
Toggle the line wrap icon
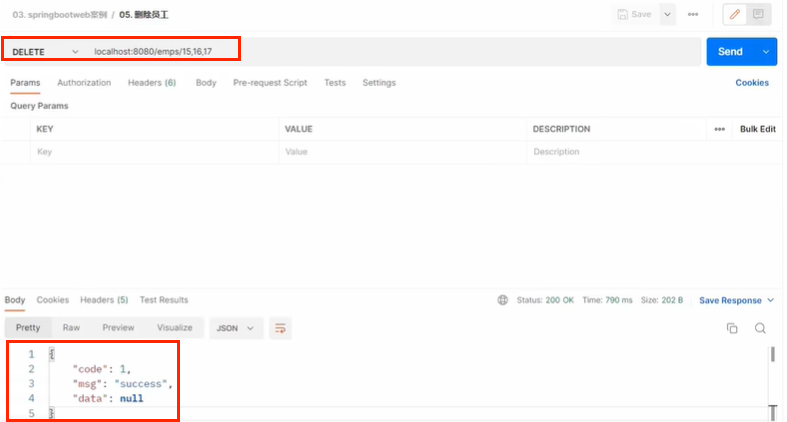tap(280, 329)
